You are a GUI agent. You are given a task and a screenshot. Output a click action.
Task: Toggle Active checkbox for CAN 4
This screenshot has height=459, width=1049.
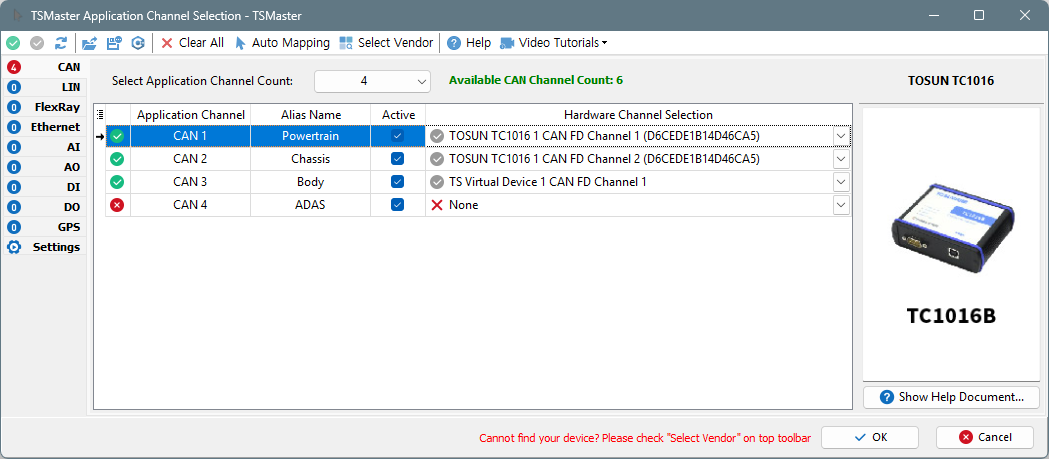[397, 205]
